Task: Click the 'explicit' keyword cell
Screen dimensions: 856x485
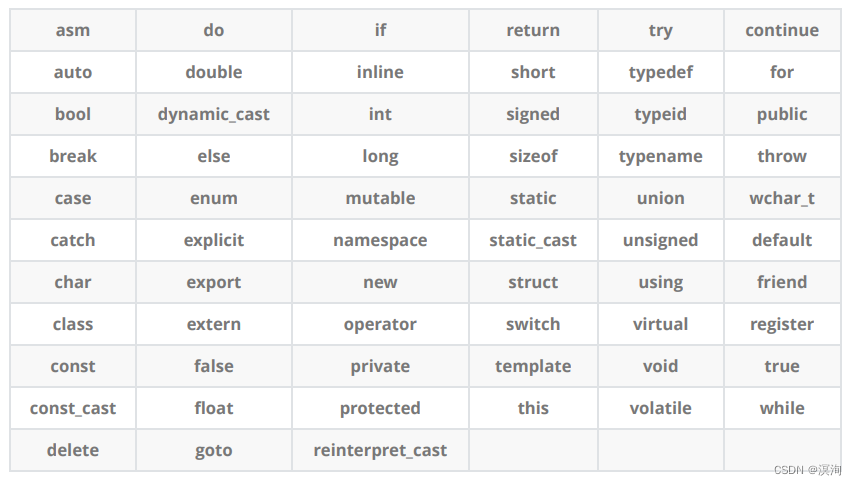Action: [213, 240]
